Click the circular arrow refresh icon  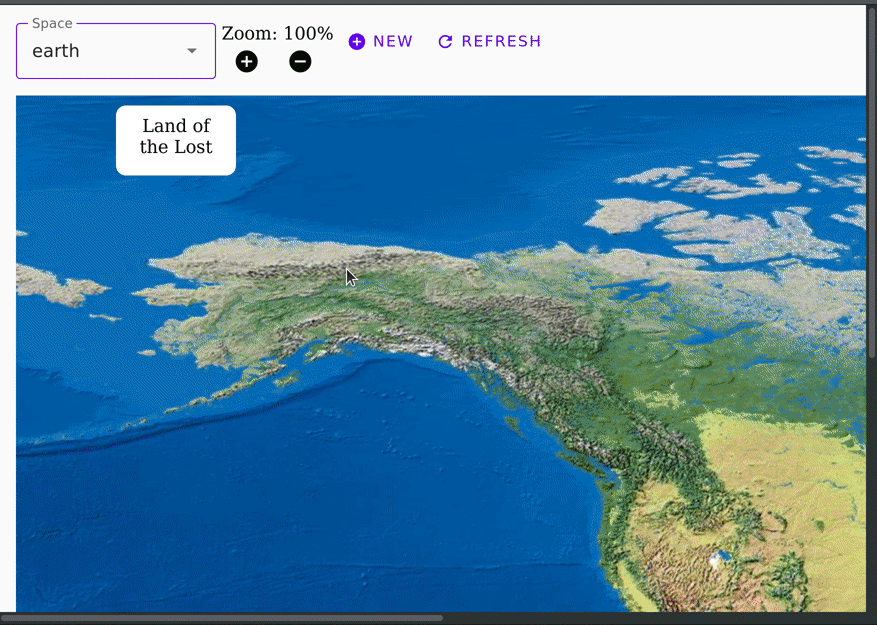click(446, 42)
